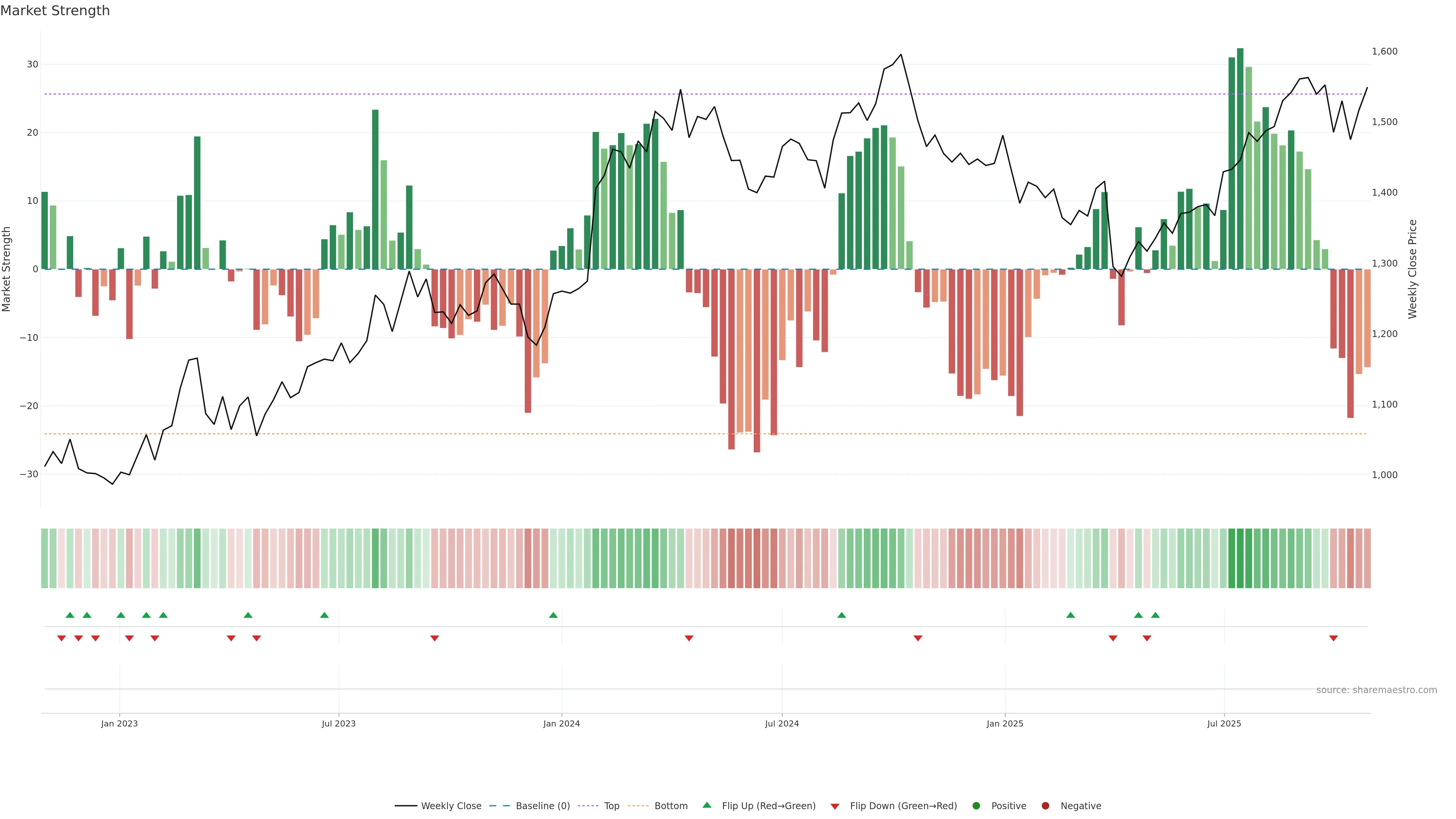The image size is (1456, 819).
Task: Toggle the Weekly Close series via legend label
Action: click(x=451, y=806)
